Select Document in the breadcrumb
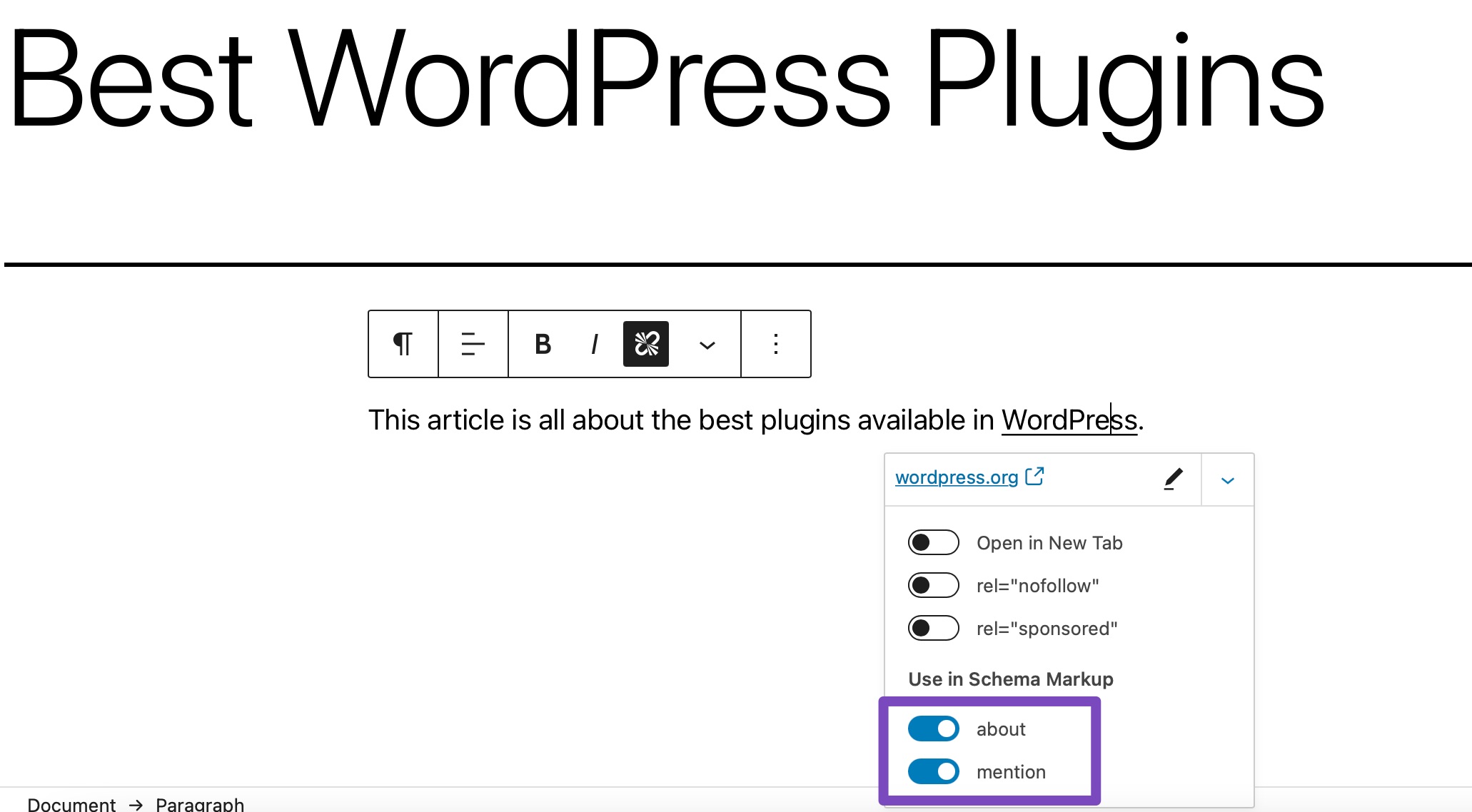Viewport: 1472px width, 812px height. [x=71, y=804]
